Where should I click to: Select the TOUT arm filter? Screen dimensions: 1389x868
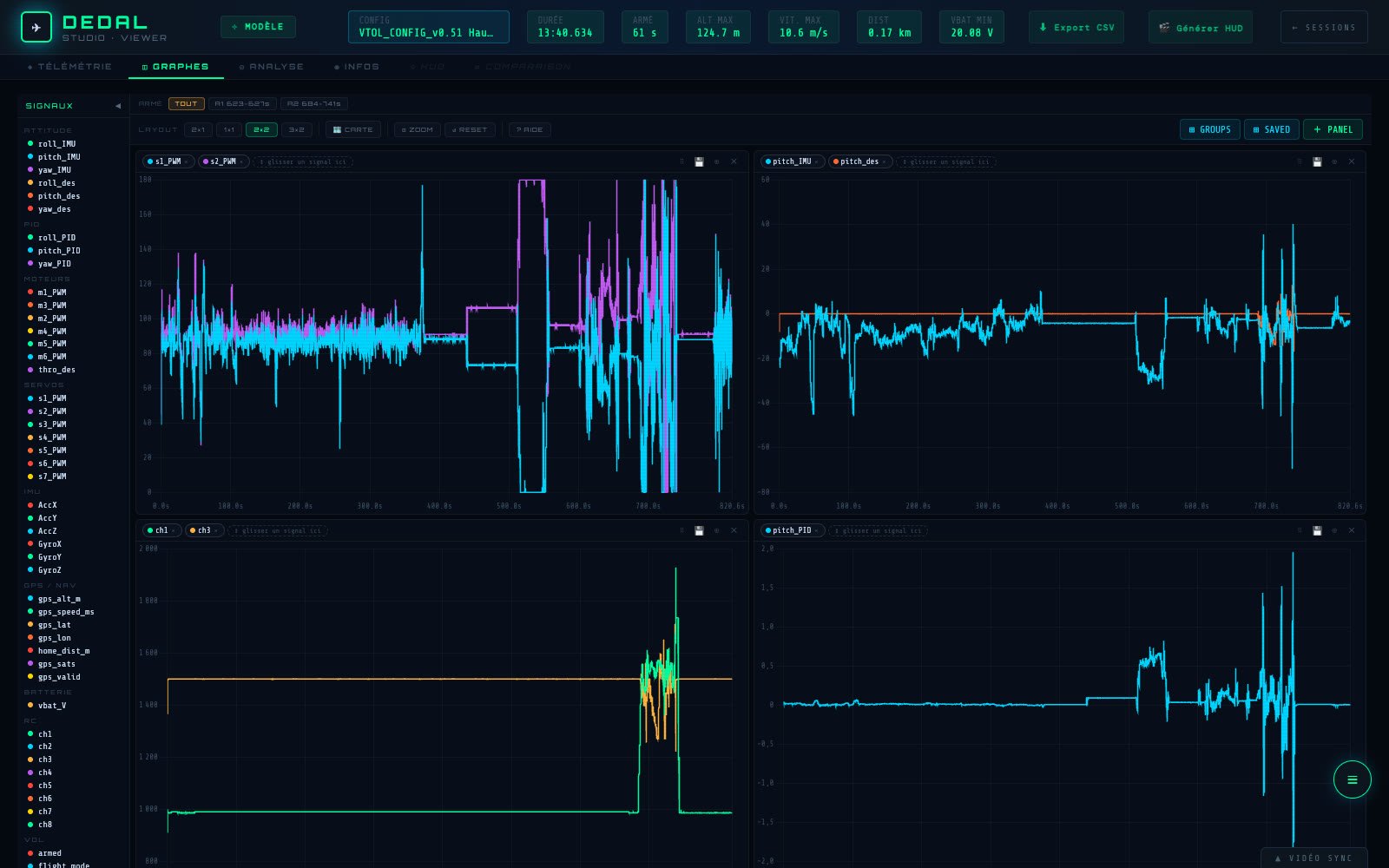[x=186, y=103]
